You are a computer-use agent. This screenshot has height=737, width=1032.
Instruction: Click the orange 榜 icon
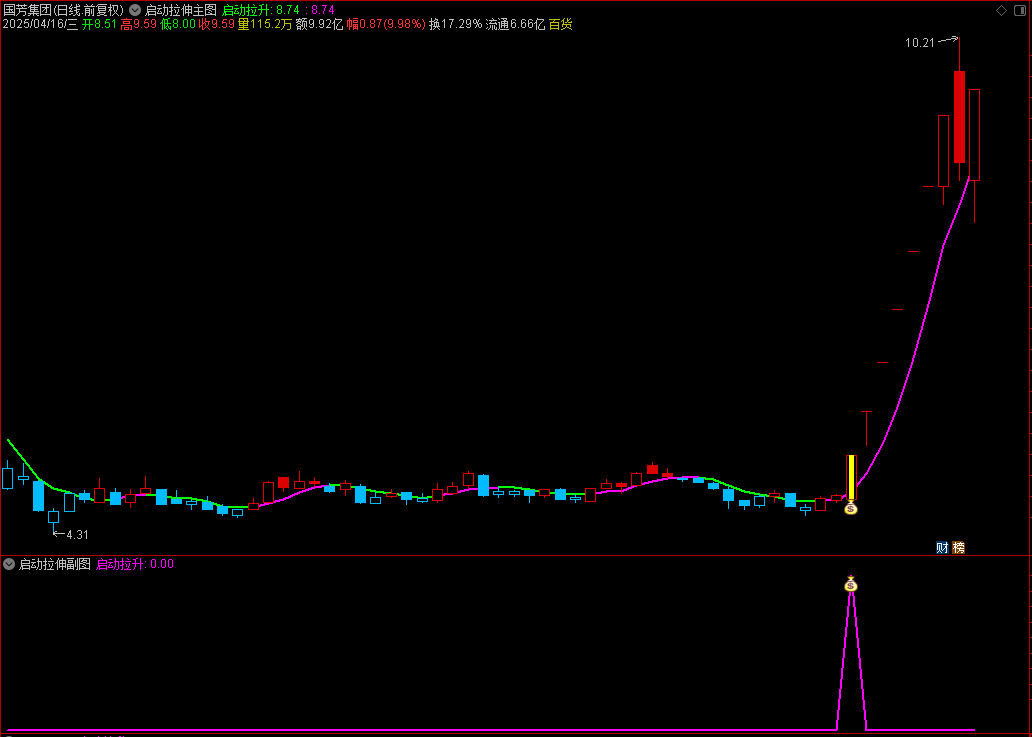click(x=958, y=547)
